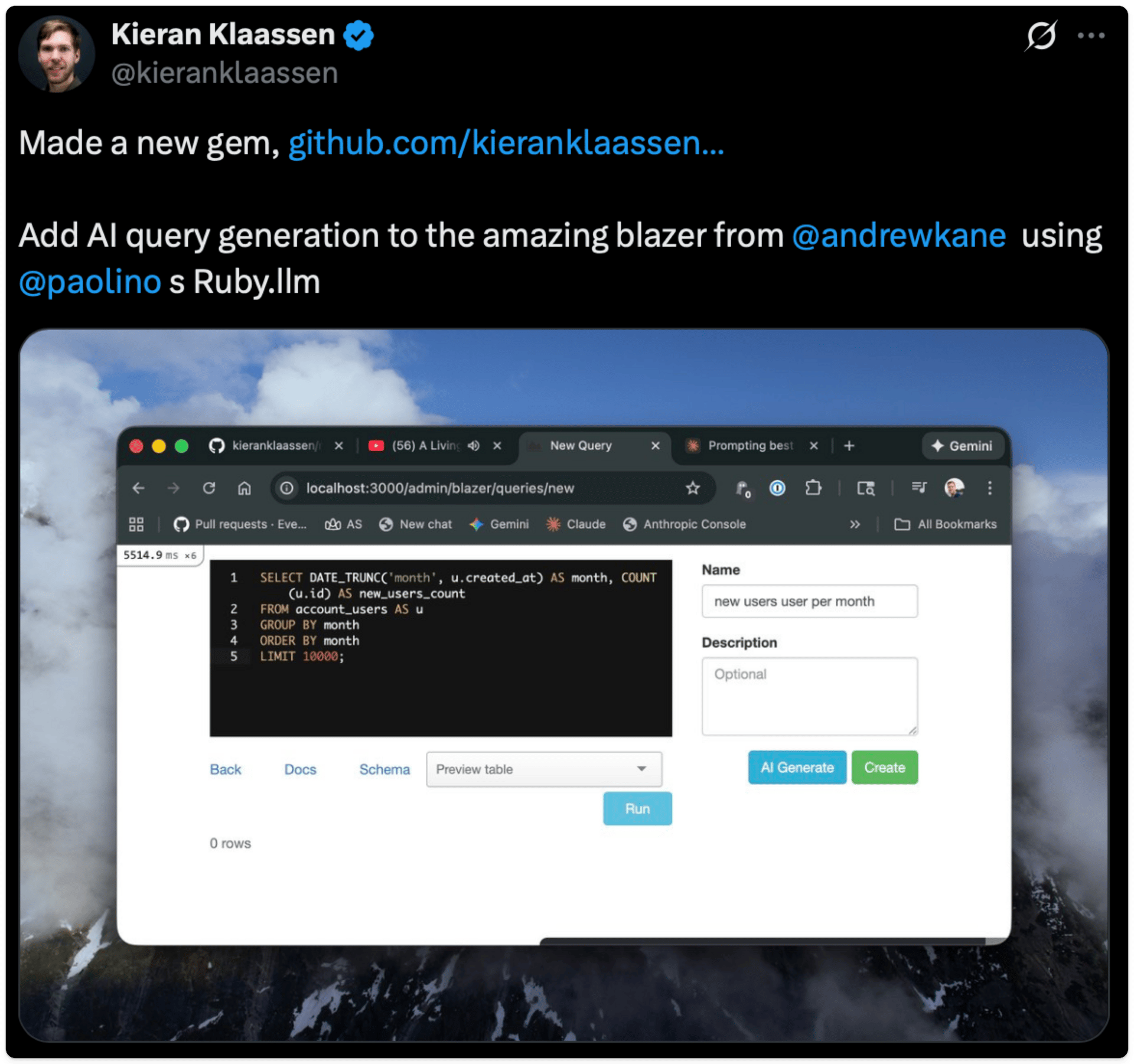Click the Name input field
The image size is (1134, 1064).
tap(809, 601)
